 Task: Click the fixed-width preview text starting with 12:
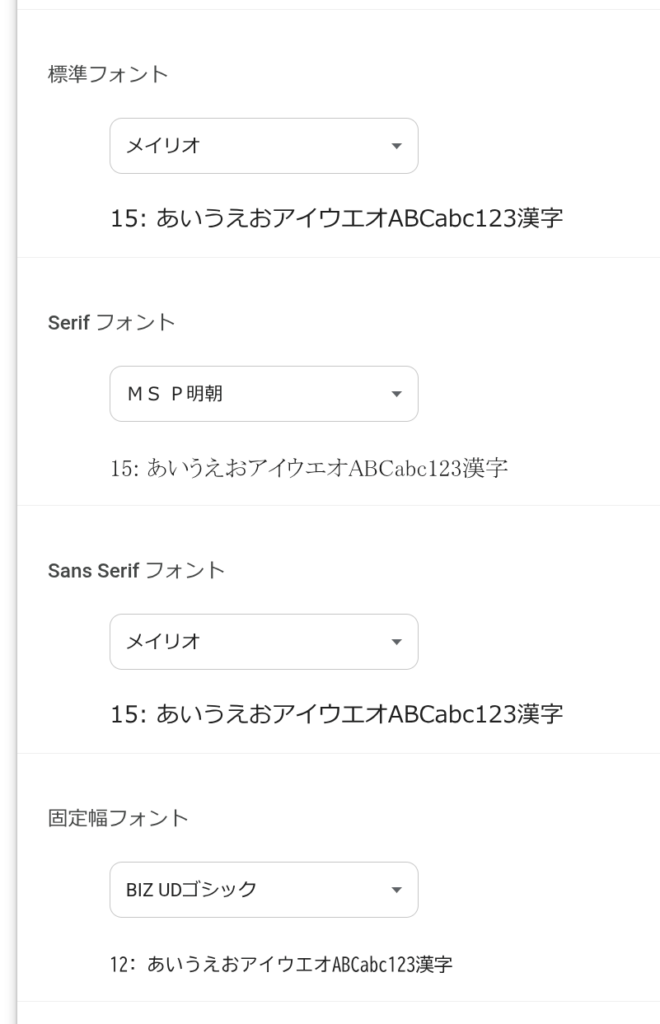(281, 965)
